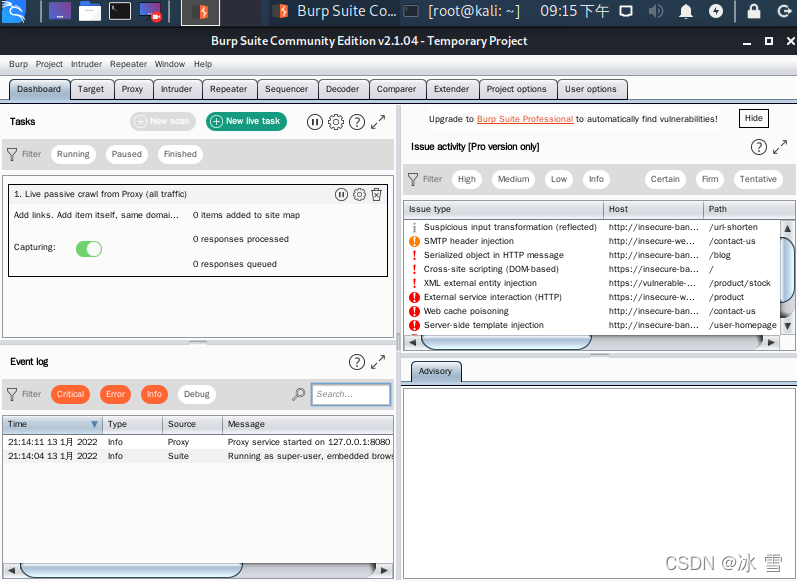Select the SMTP header injection issue row
Image resolution: width=797 pixels, height=582 pixels.
click(x=592, y=241)
